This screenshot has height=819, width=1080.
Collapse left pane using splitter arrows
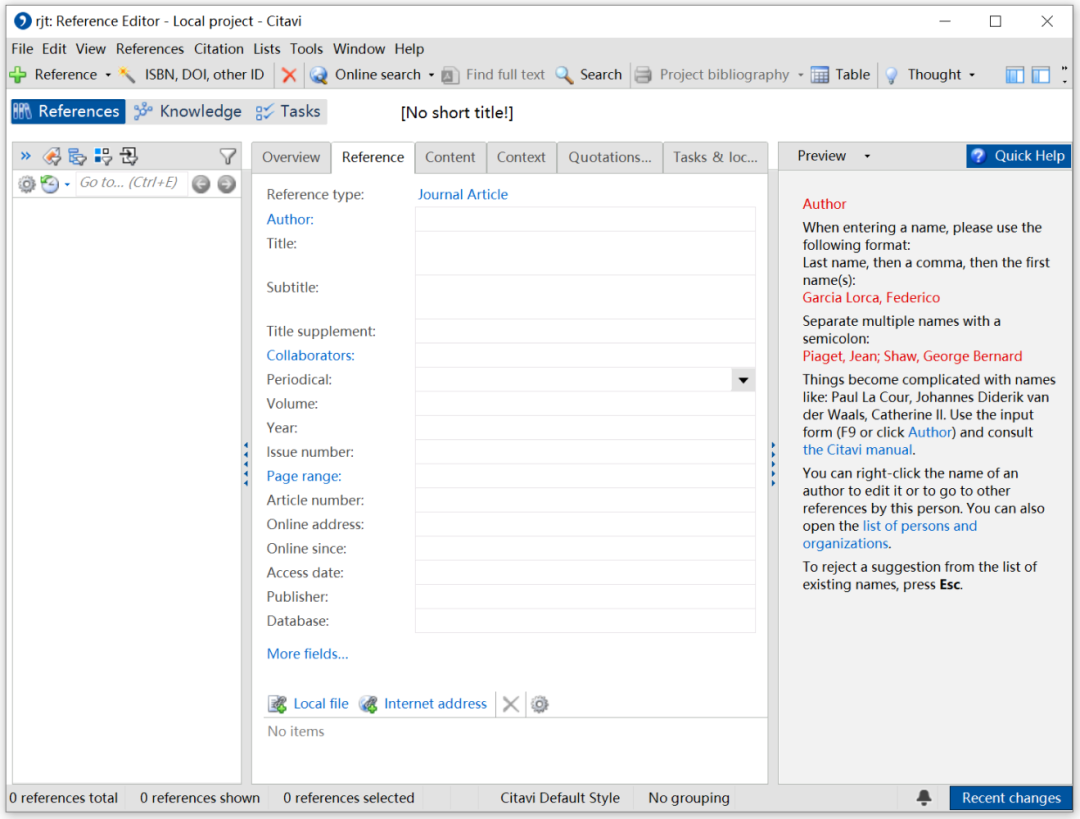click(x=246, y=465)
